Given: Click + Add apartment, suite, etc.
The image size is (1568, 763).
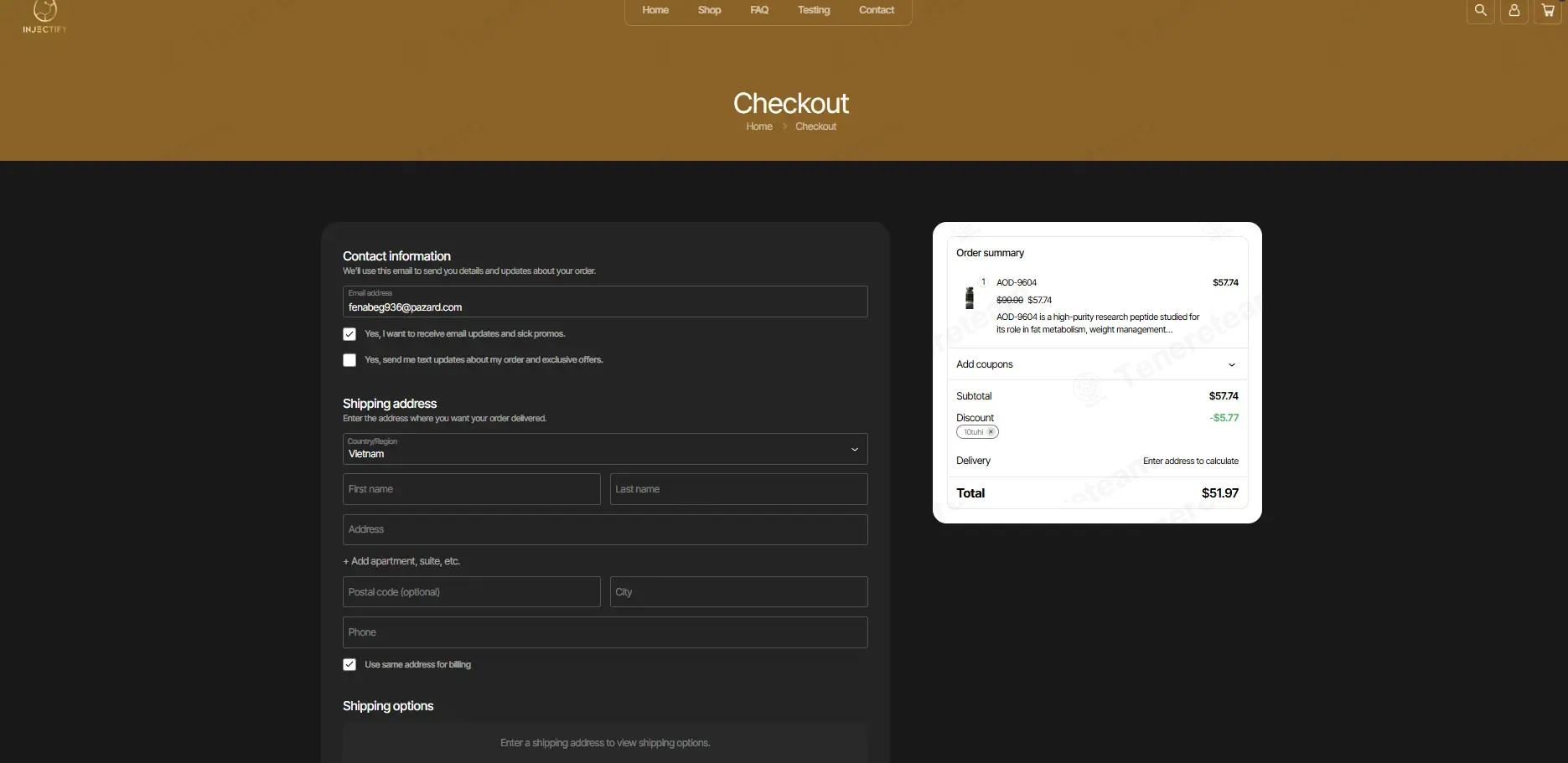Looking at the screenshot, I should [x=401, y=561].
